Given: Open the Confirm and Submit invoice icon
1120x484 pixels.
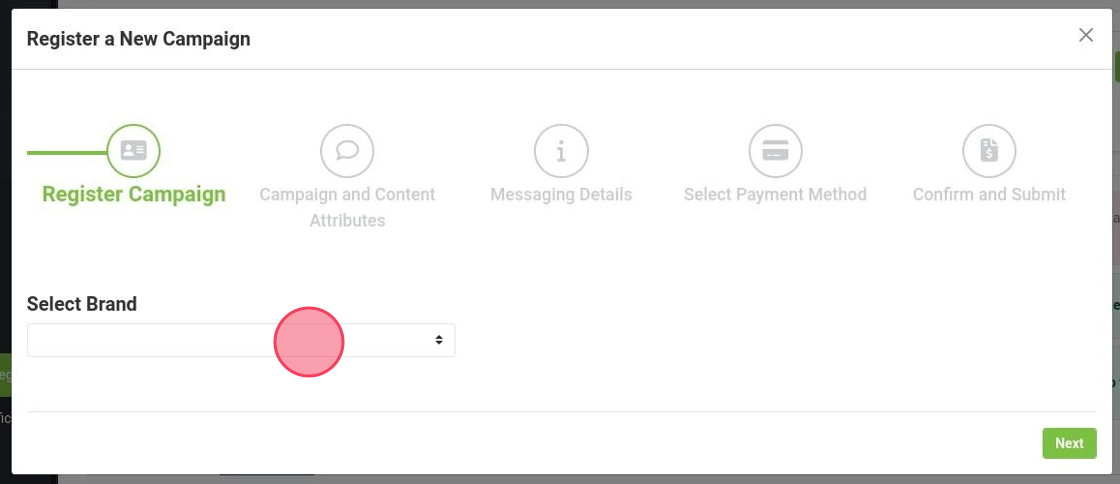Looking at the screenshot, I should [989, 151].
